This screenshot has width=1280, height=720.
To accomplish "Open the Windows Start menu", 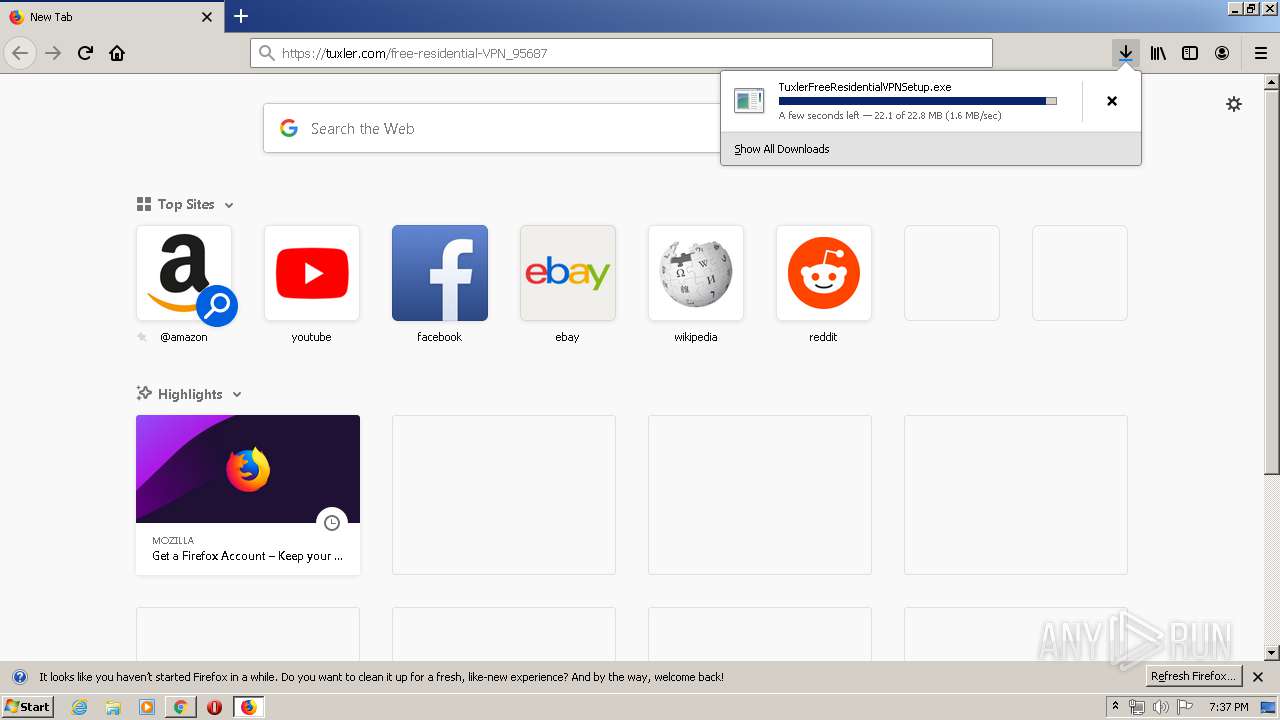I will click(27, 706).
